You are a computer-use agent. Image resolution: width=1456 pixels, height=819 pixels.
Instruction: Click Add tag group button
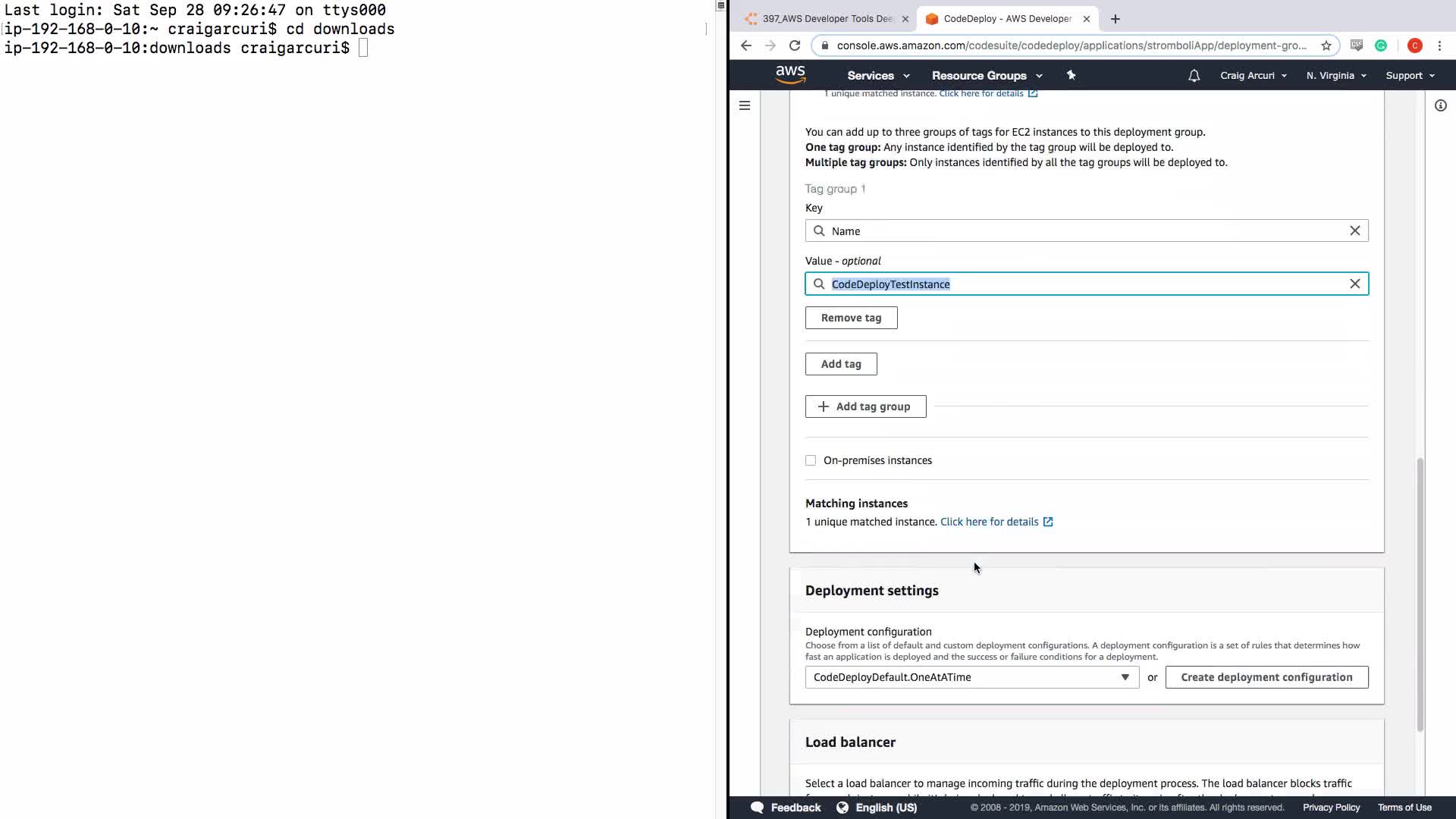click(865, 406)
